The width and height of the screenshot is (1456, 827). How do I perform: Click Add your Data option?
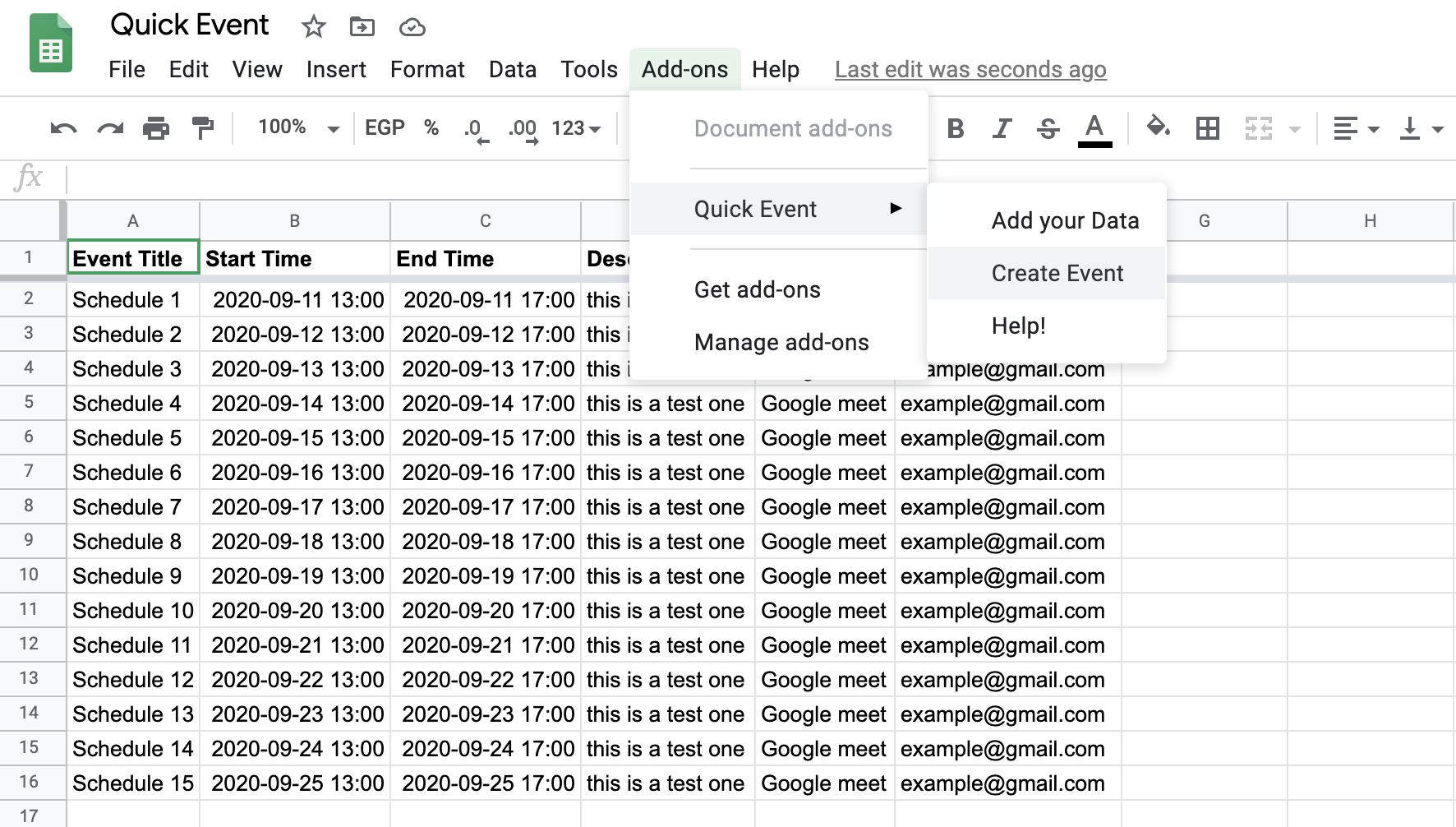click(x=1064, y=220)
